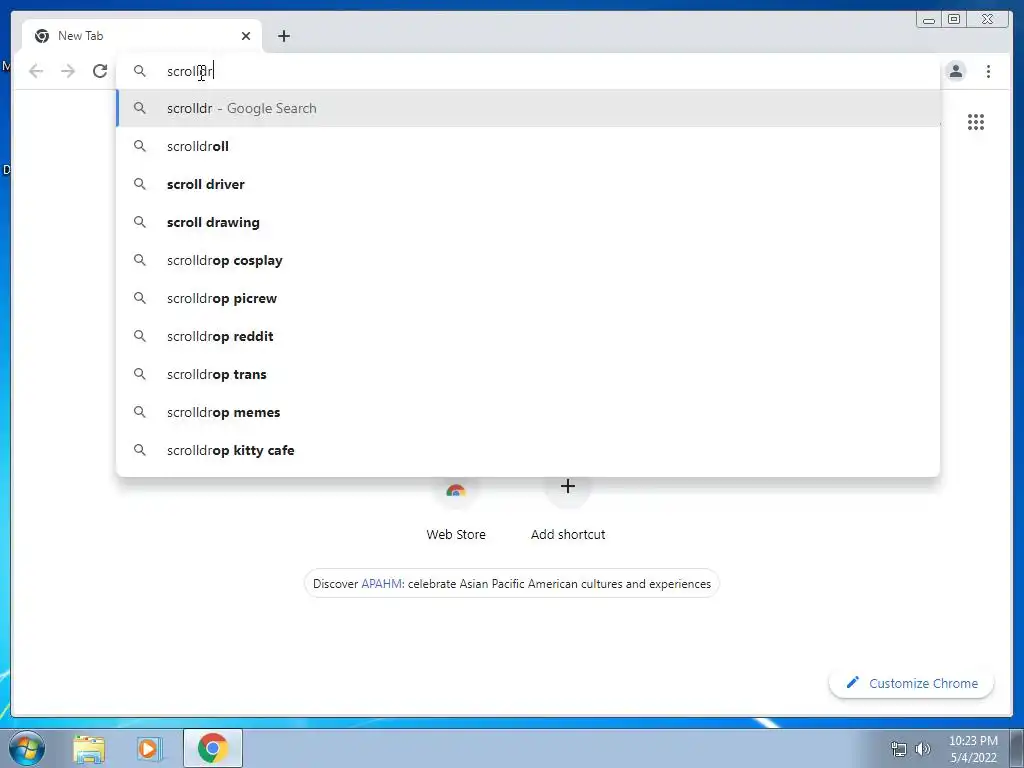
Task: Open the Chrome three-dot menu
Action: pyautogui.click(x=988, y=71)
